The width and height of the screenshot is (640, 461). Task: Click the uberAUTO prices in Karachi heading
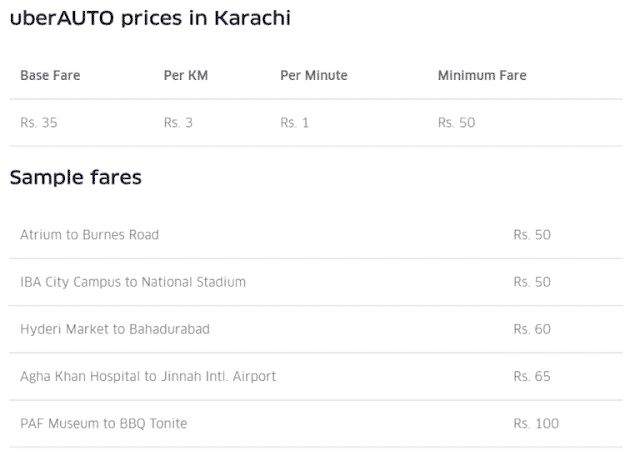pyautogui.click(x=150, y=18)
